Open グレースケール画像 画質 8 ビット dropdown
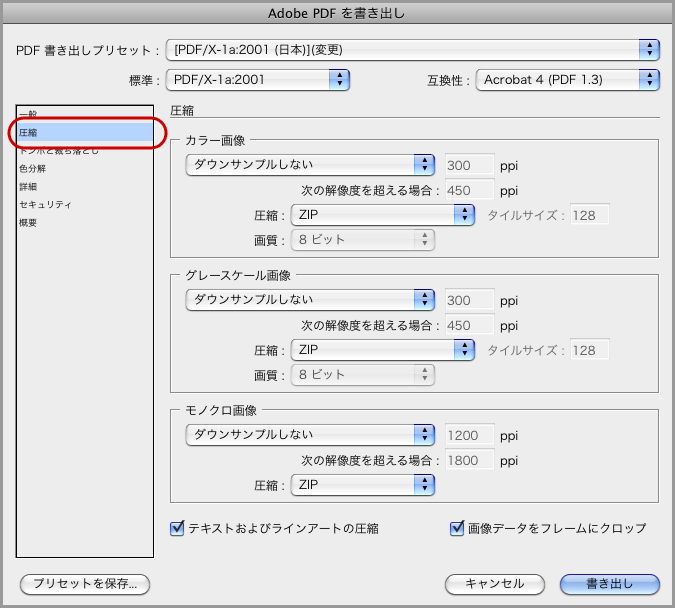Screen dimensions: 675x608 (363, 375)
